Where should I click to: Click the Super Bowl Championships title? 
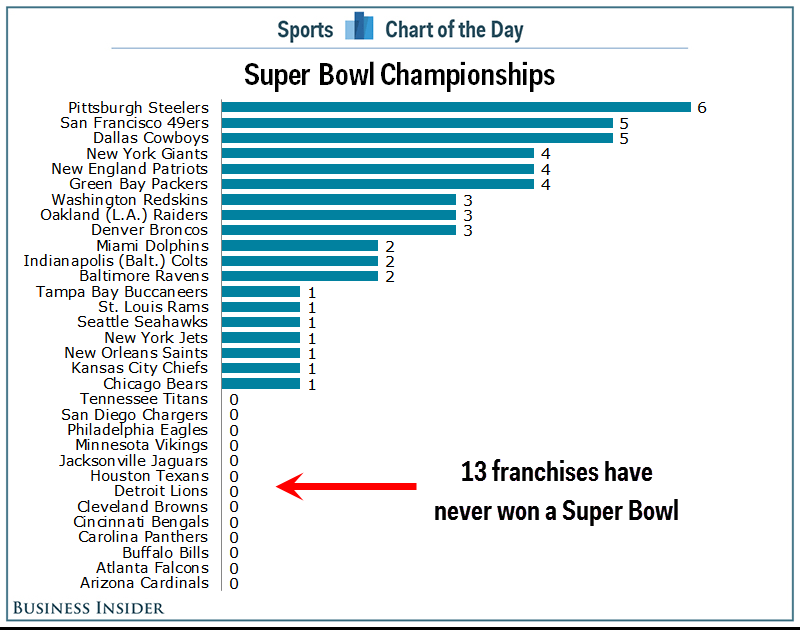coord(399,75)
